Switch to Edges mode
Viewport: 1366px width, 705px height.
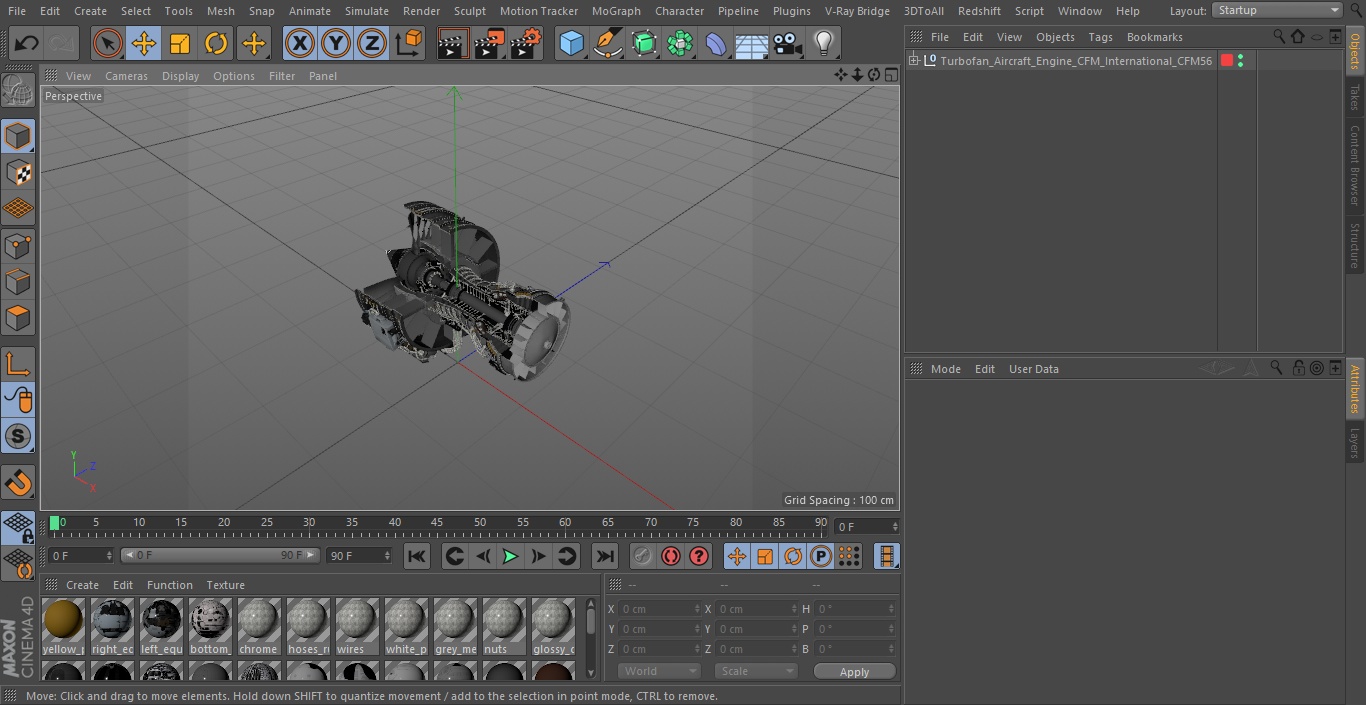(x=18, y=282)
